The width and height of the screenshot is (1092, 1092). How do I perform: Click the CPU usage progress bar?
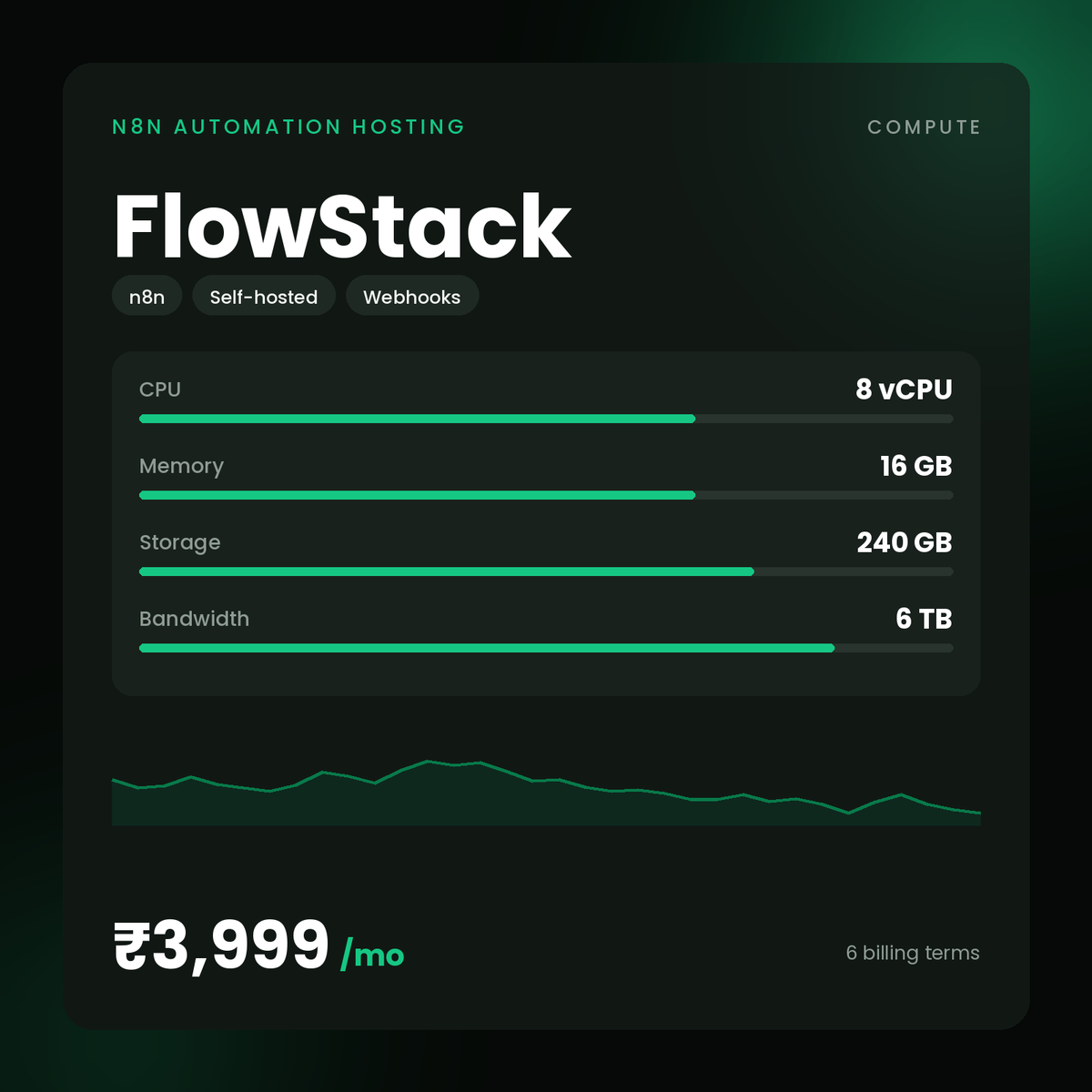point(546,419)
